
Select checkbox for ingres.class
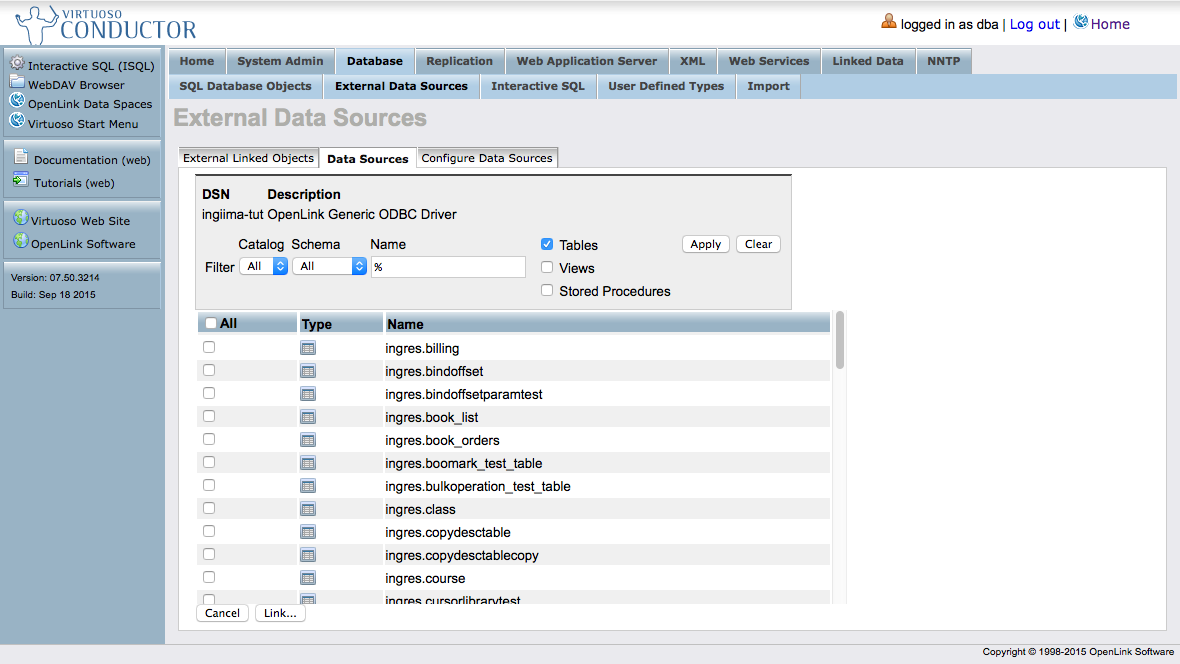pos(209,508)
